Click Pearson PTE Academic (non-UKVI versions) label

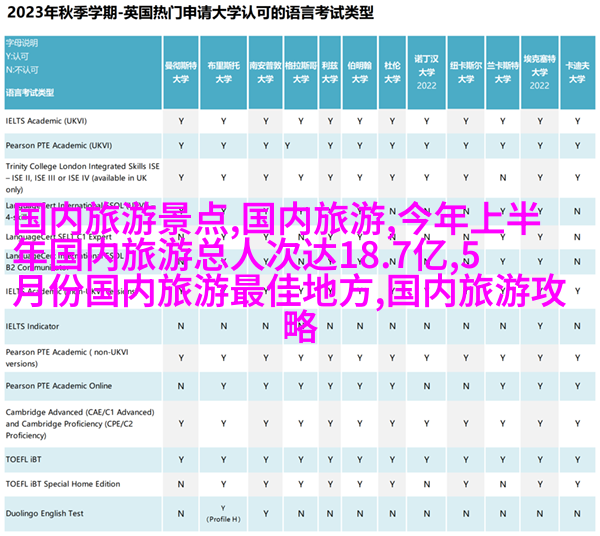(x=67, y=358)
